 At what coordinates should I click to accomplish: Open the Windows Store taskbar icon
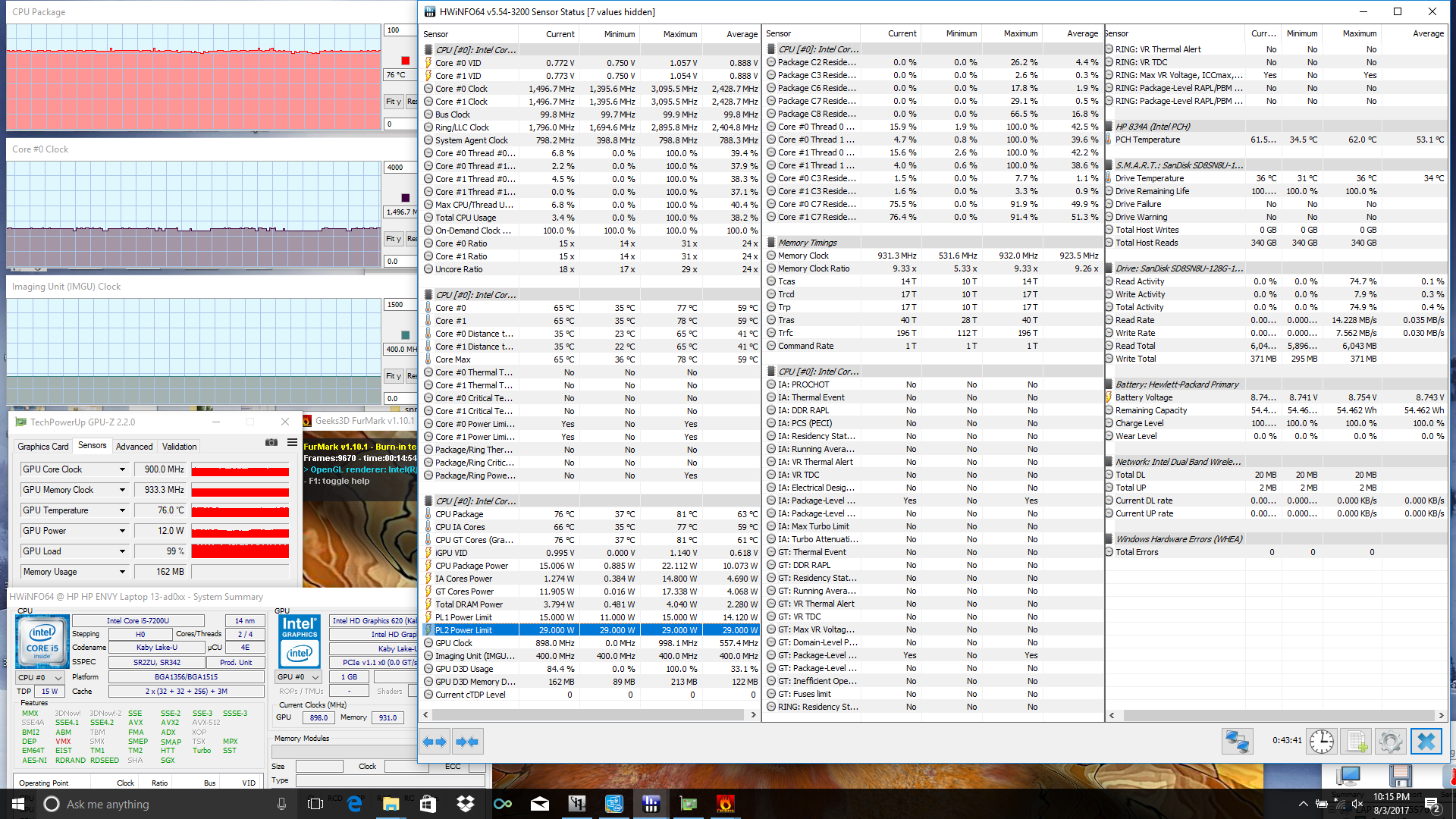pos(428,804)
